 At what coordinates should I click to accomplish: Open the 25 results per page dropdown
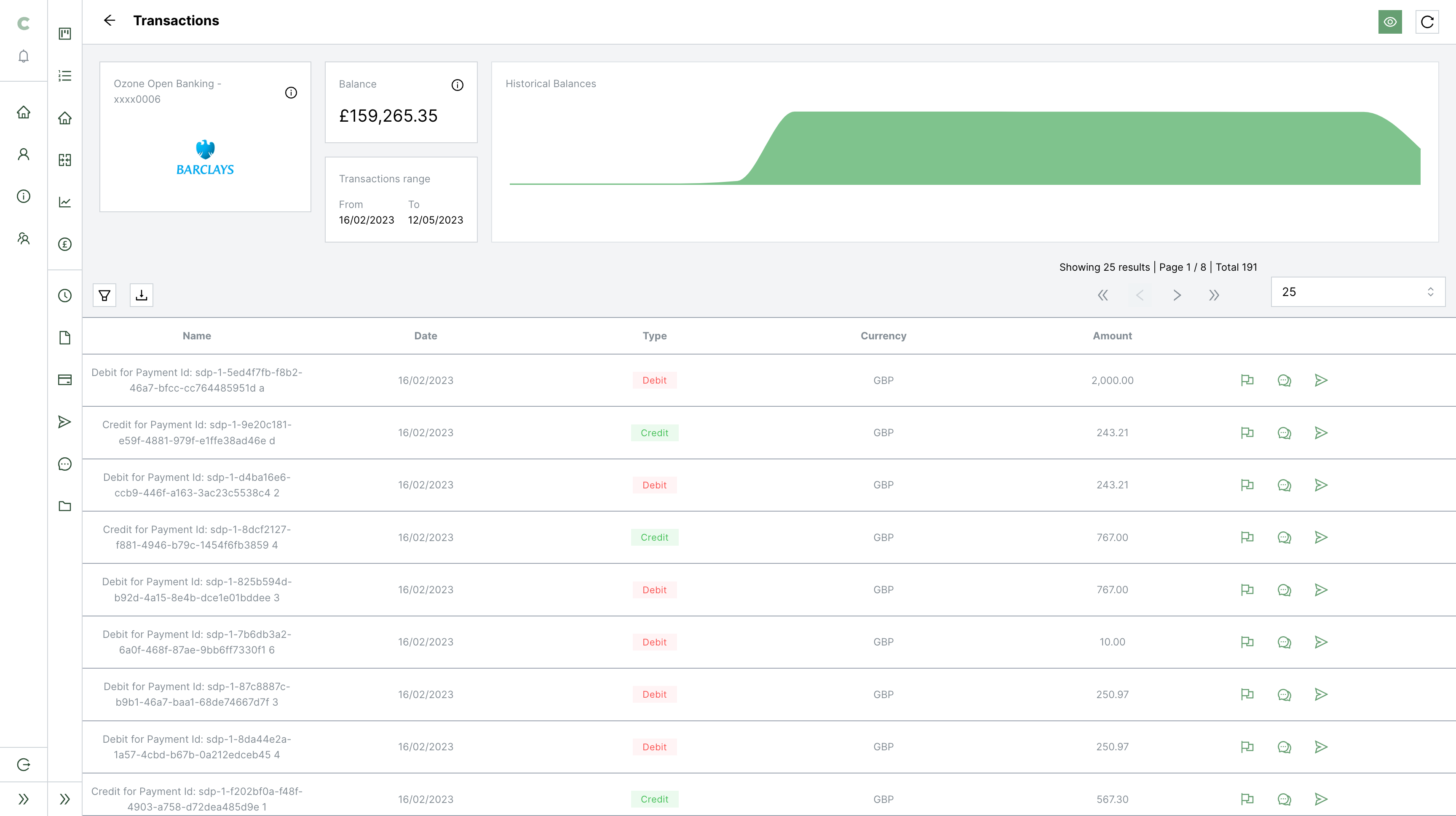click(1358, 292)
